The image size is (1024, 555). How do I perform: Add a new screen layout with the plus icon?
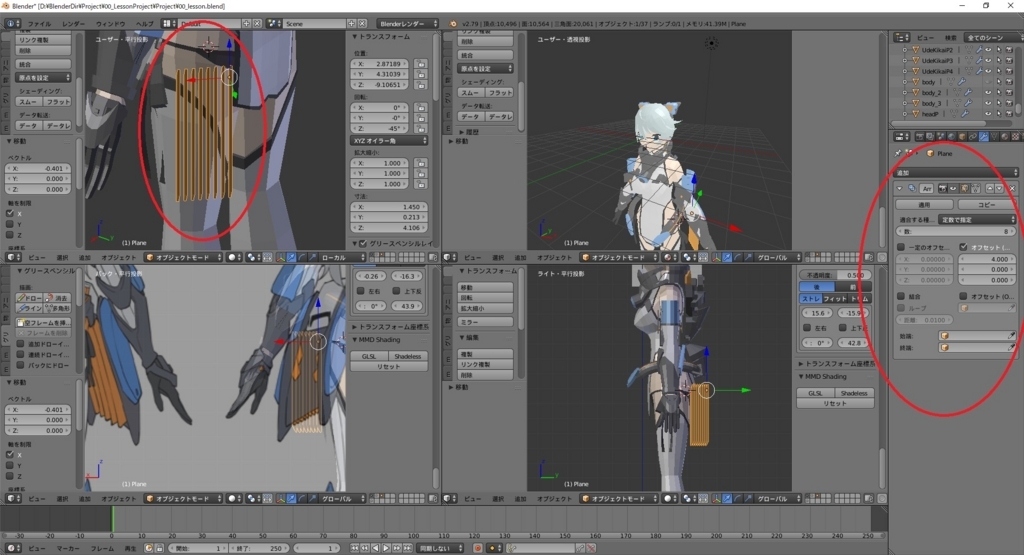pyautogui.click(x=247, y=24)
